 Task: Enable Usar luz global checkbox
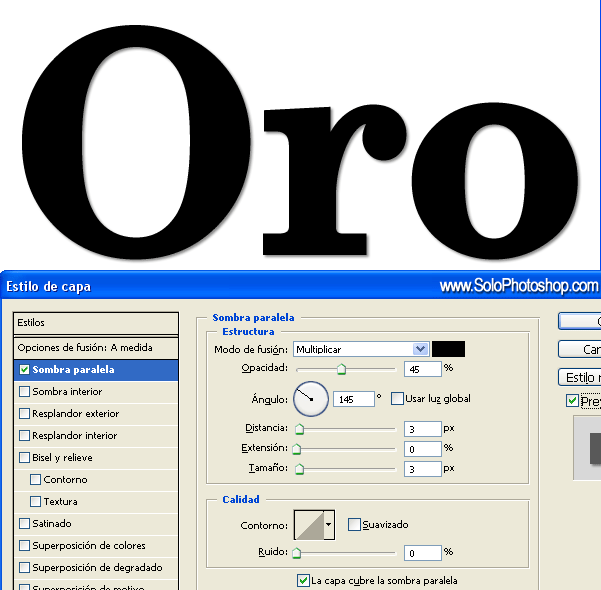pos(398,398)
